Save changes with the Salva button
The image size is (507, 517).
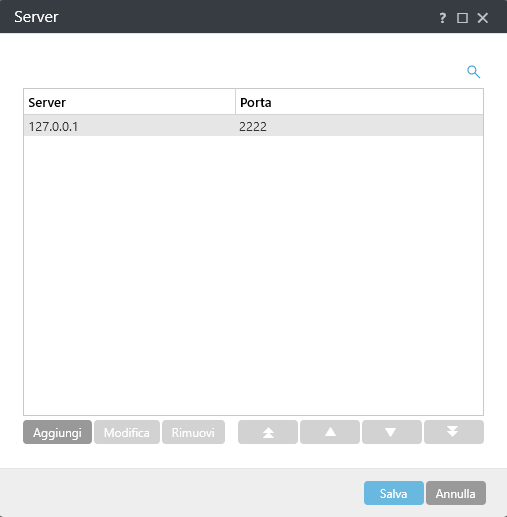[x=394, y=493]
